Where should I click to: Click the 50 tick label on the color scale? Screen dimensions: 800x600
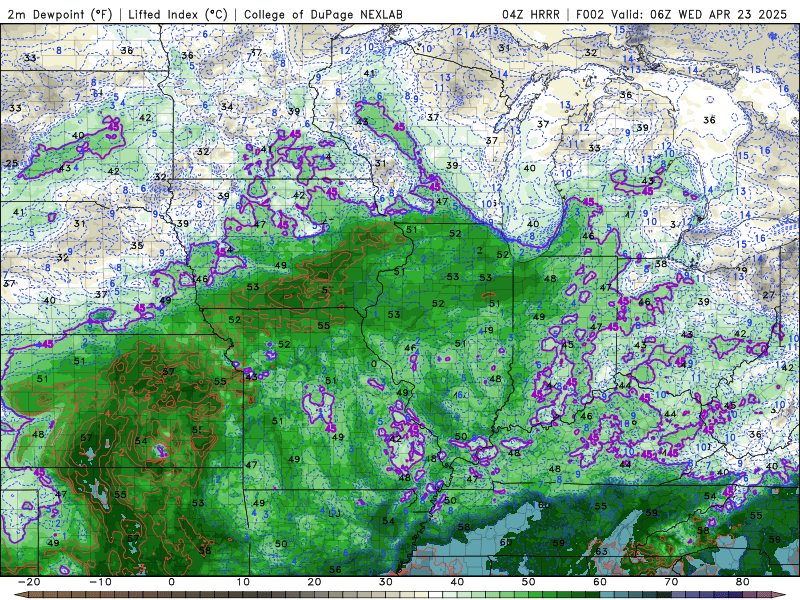(x=529, y=582)
